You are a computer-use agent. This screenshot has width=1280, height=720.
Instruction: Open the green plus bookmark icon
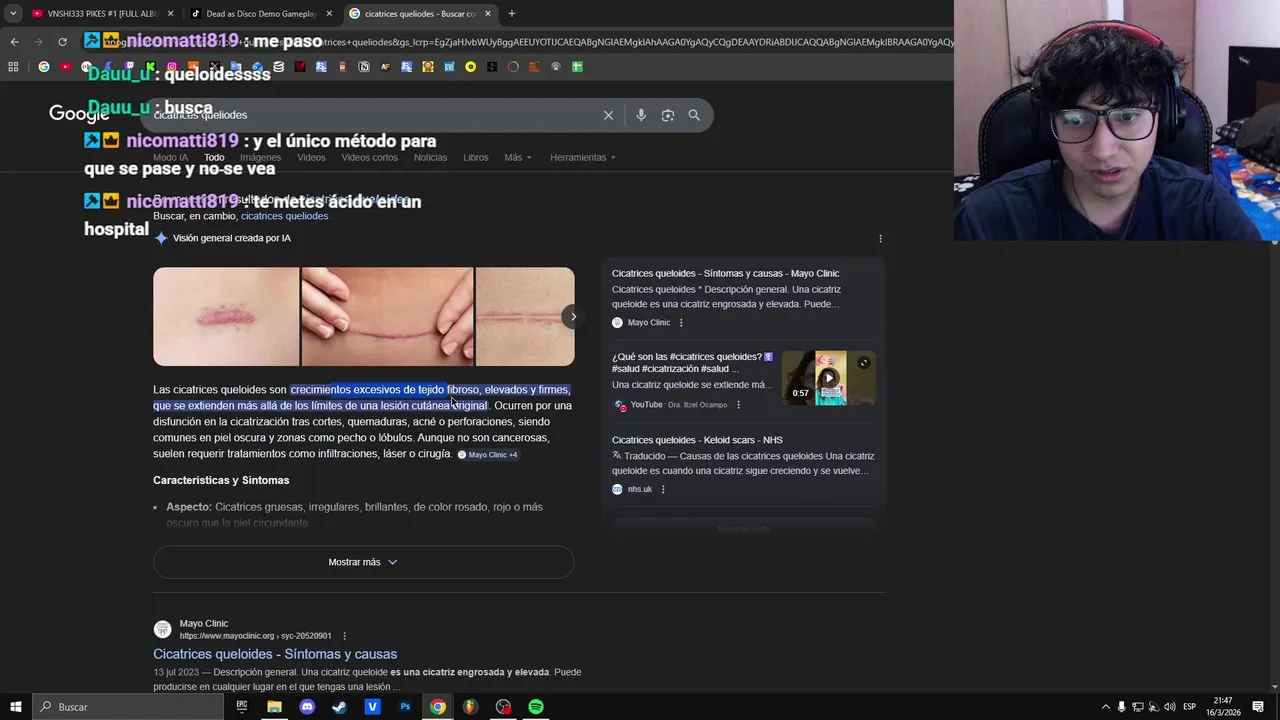pyautogui.click(x=577, y=67)
